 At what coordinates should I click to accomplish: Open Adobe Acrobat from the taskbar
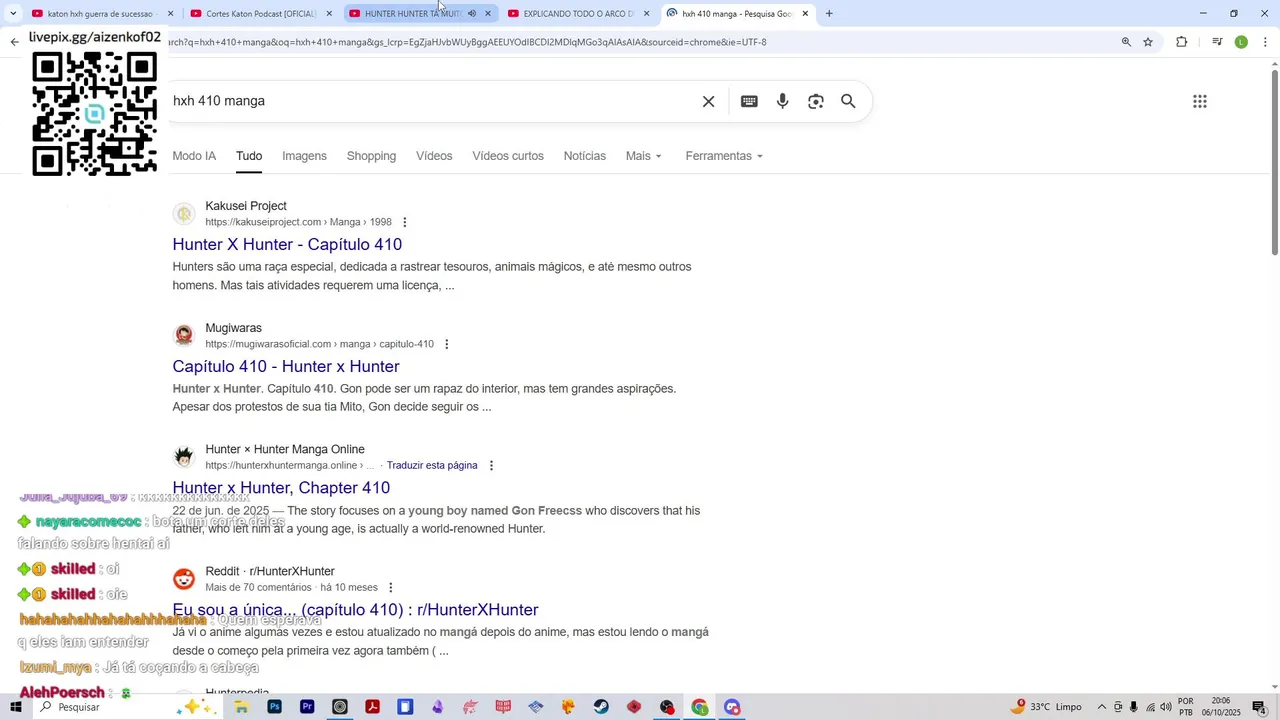(x=372, y=707)
